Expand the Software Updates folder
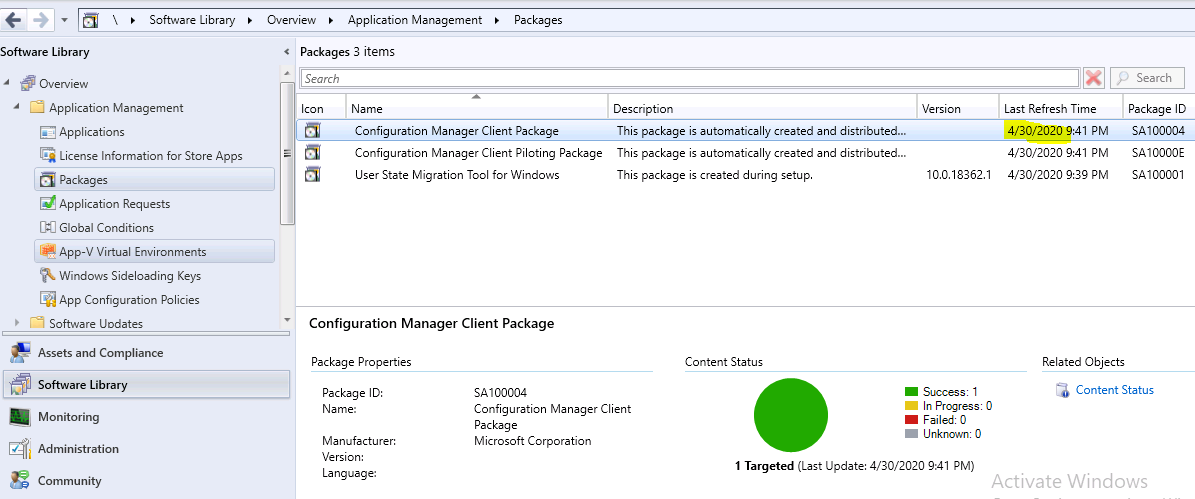 click(17, 323)
